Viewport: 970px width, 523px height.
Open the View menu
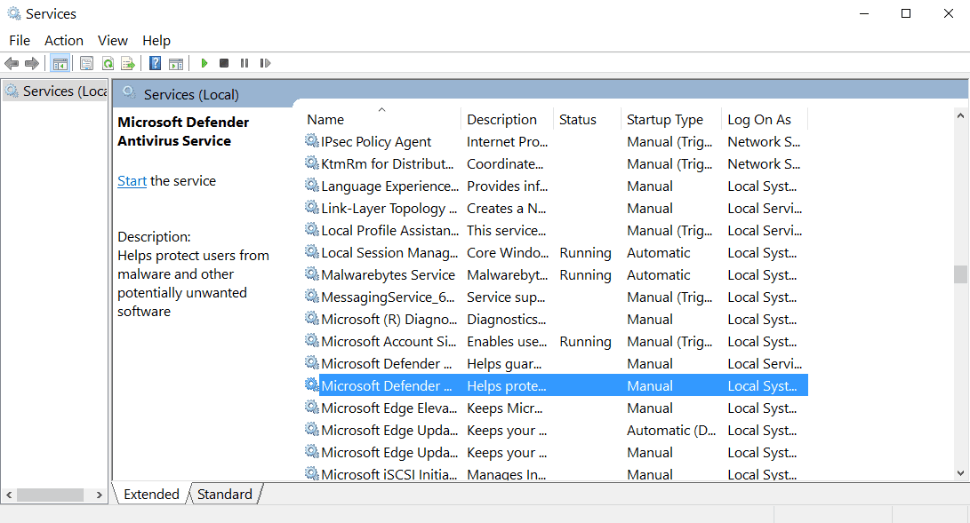tap(113, 40)
